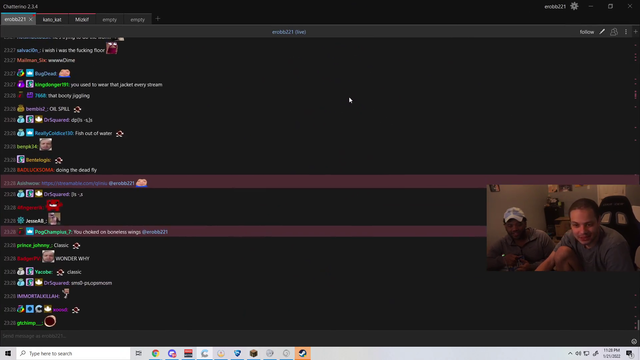Screen dimensions: 640x360
Task: Click username gtchimp__
Action: 29,323
